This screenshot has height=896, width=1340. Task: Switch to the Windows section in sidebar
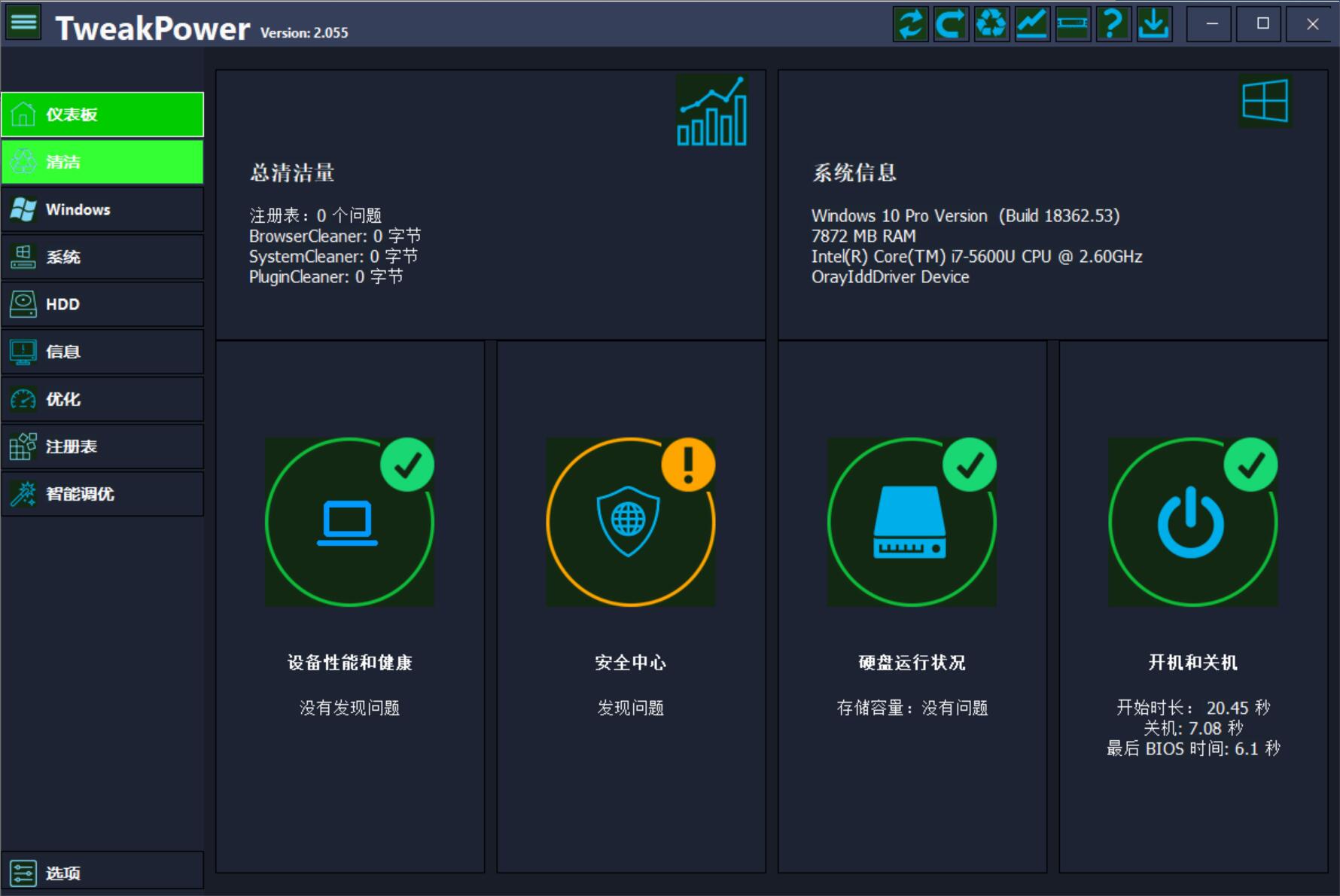(x=102, y=209)
